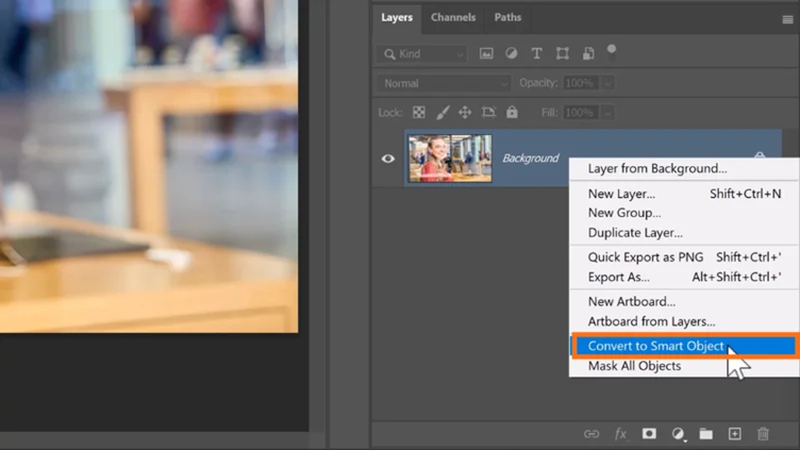Choose Mask All Objects menu item
Viewport: 800px width, 450px height.
point(684,366)
